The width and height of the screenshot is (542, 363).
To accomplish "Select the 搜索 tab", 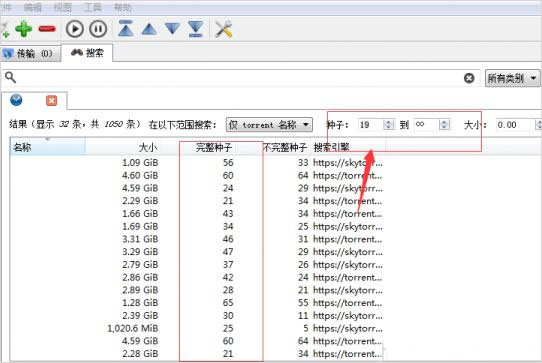I will (87, 53).
